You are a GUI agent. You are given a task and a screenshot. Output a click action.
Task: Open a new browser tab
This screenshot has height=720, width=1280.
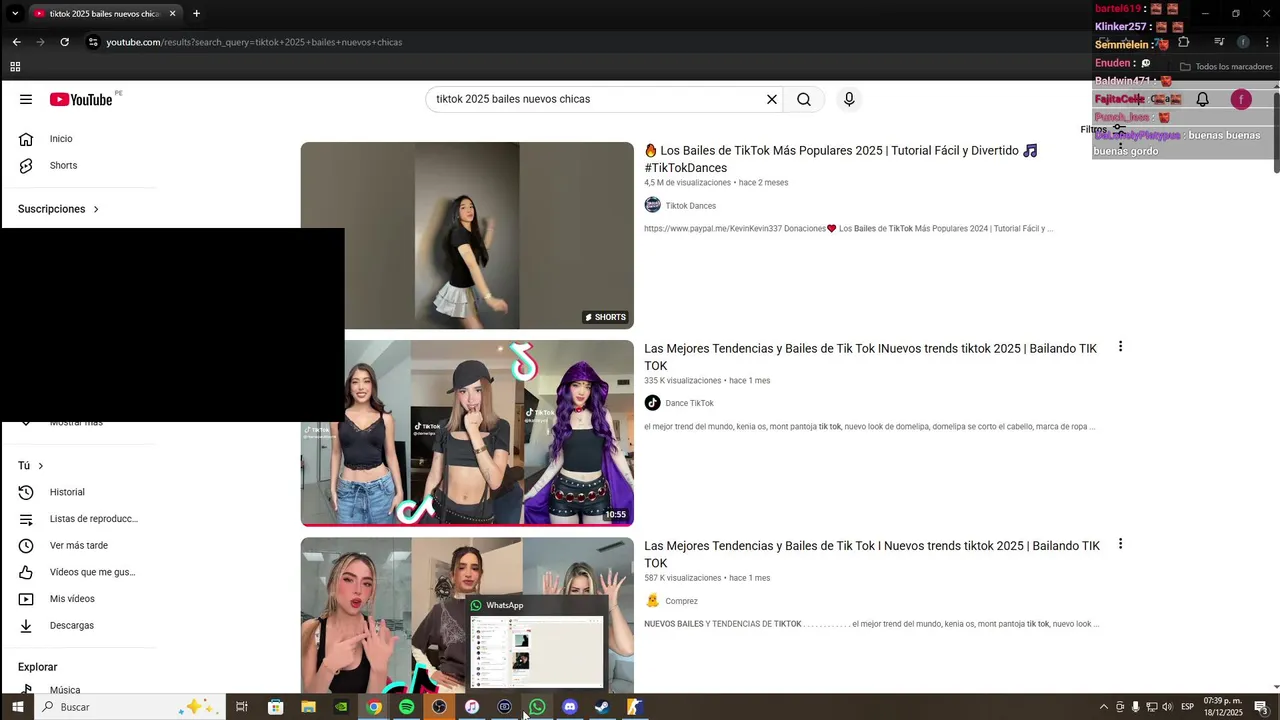[x=196, y=14]
